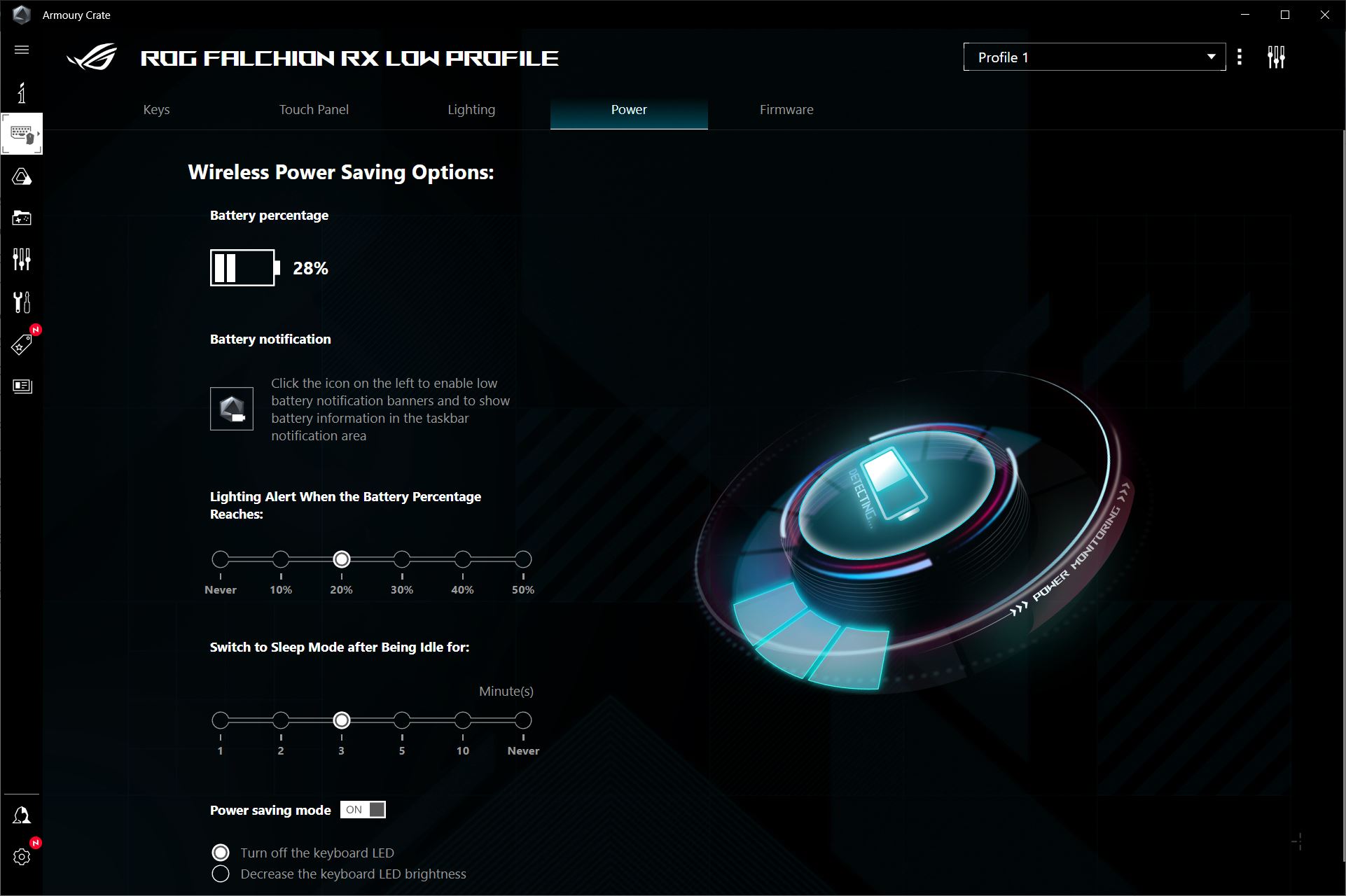1346x896 pixels.
Task: Click the performance/tuning icon in sidebar
Action: [x=23, y=259]
